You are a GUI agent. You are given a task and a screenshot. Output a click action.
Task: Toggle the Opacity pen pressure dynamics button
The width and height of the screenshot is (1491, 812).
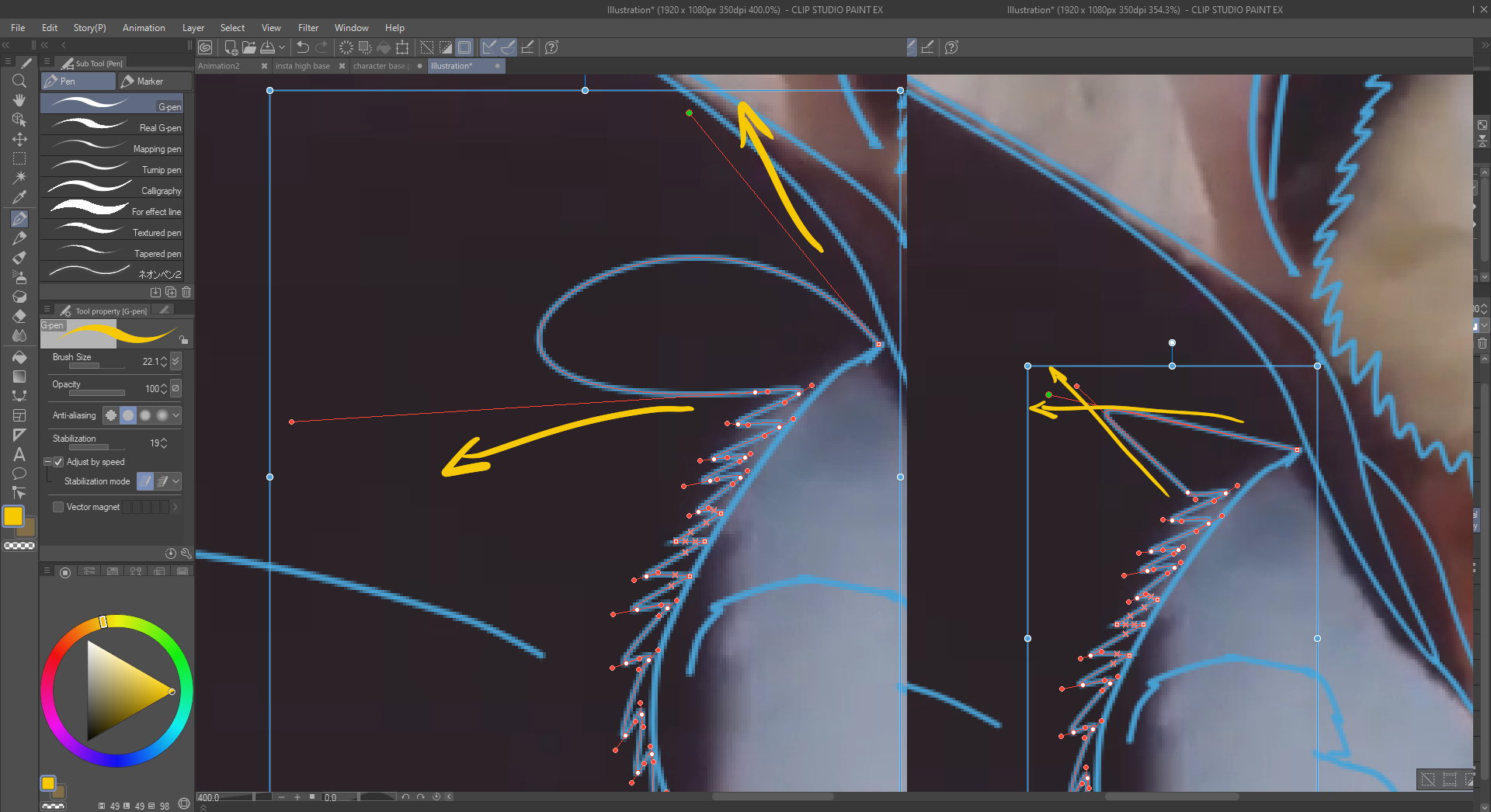176,388
